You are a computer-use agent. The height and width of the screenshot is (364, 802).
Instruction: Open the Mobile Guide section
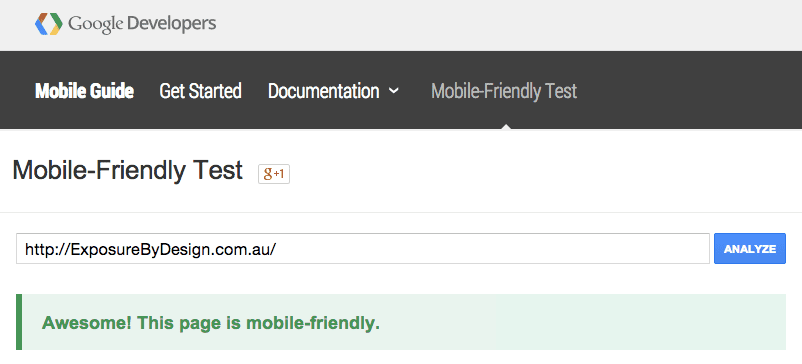tap(84, 91)
